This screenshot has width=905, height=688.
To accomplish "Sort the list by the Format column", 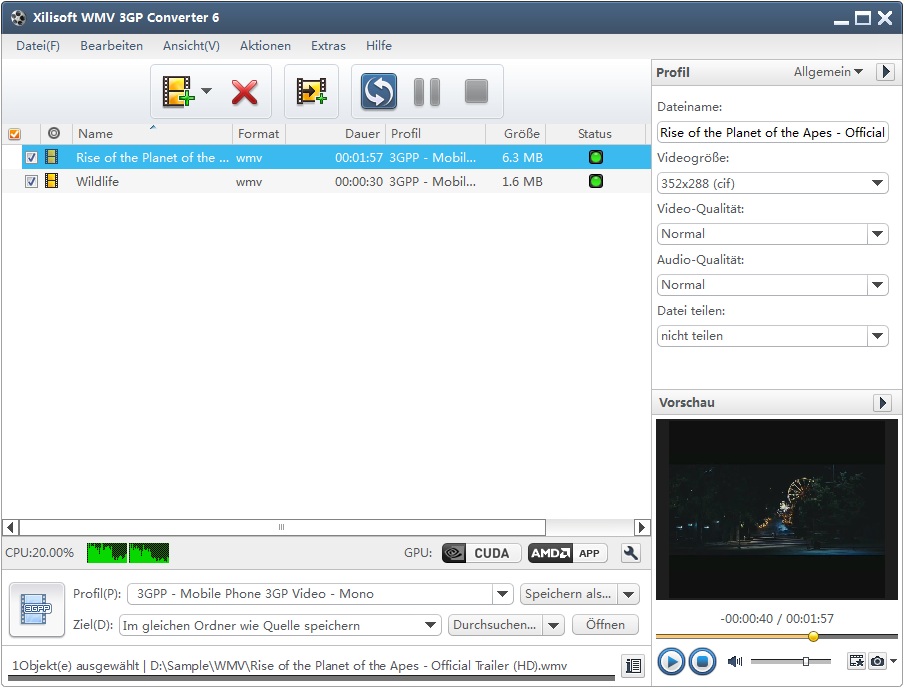I will click(259, 134).
